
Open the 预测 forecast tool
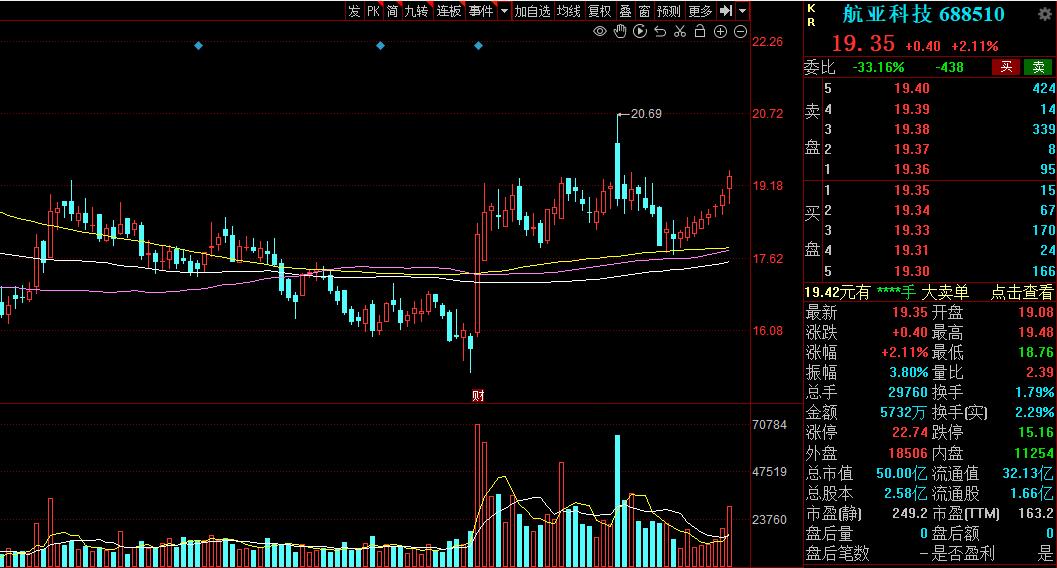point(669,11)
